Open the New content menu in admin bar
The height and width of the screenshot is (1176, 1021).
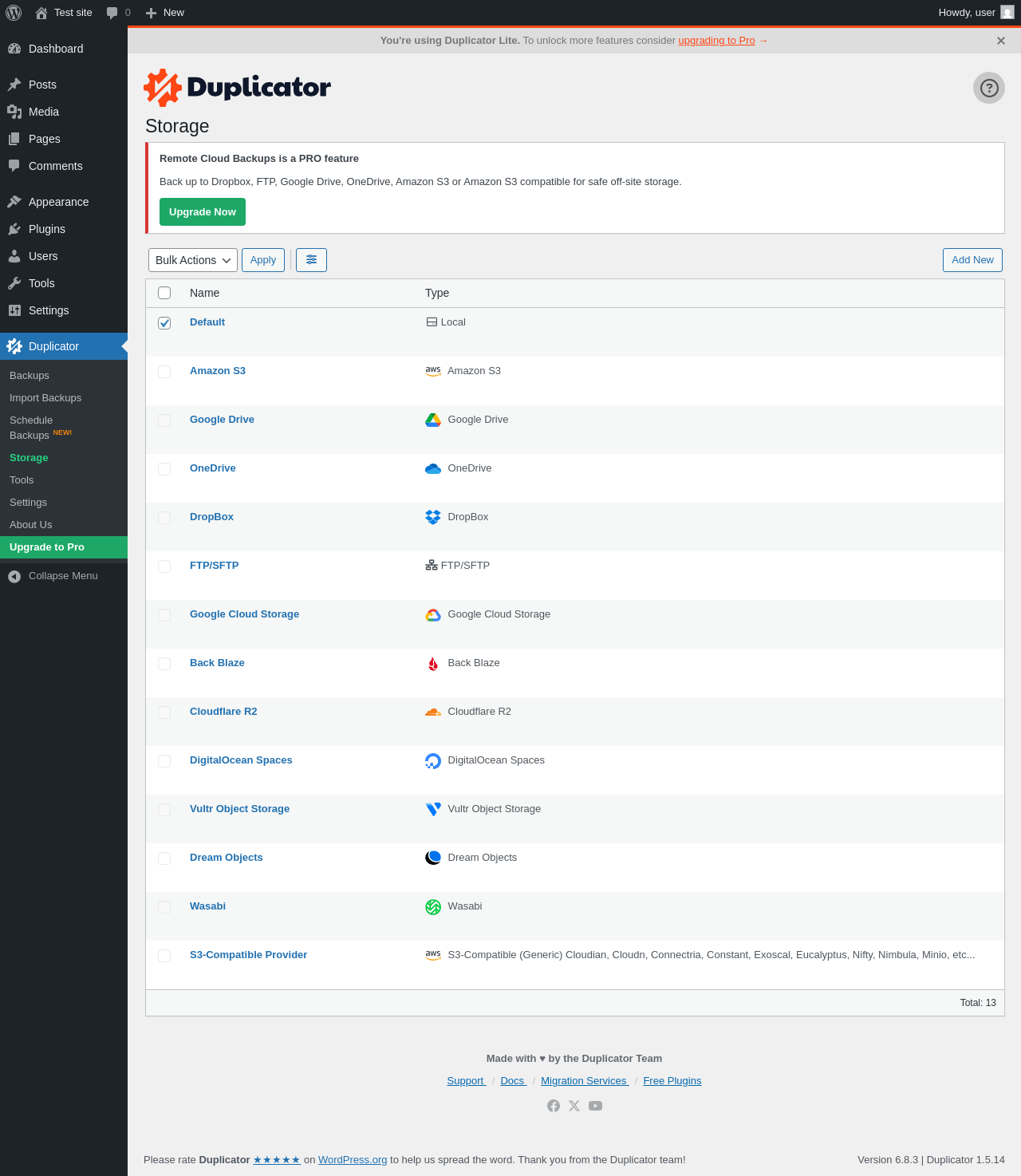point(165,13)
